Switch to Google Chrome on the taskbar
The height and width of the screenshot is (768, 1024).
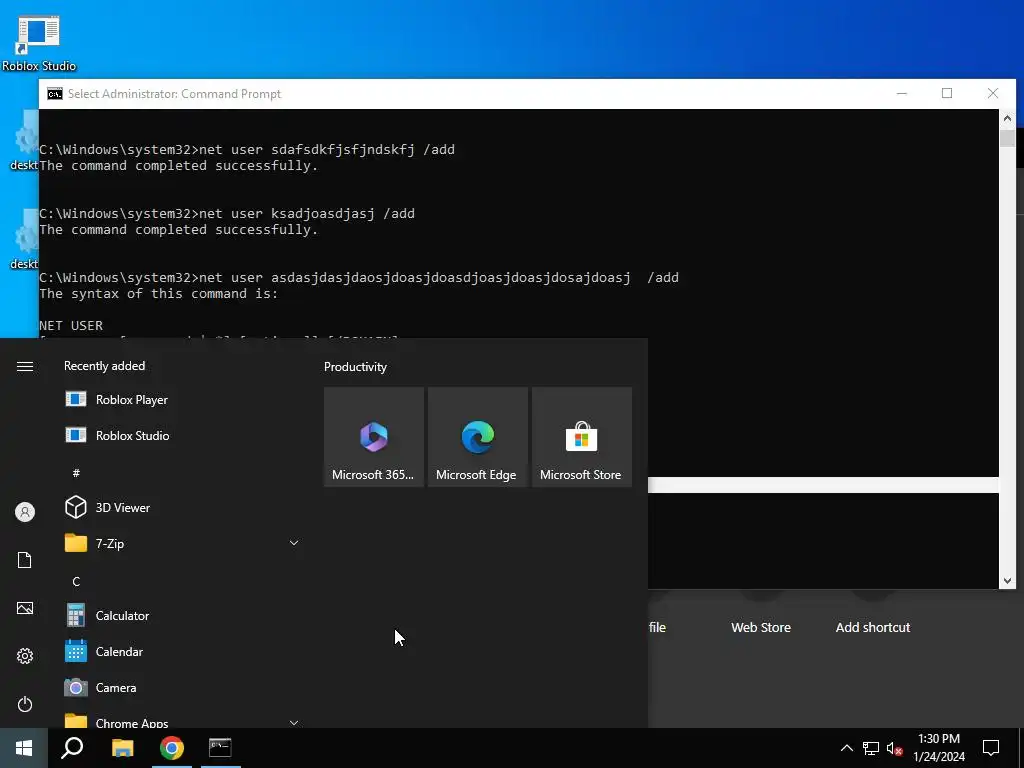pos(171,748)
